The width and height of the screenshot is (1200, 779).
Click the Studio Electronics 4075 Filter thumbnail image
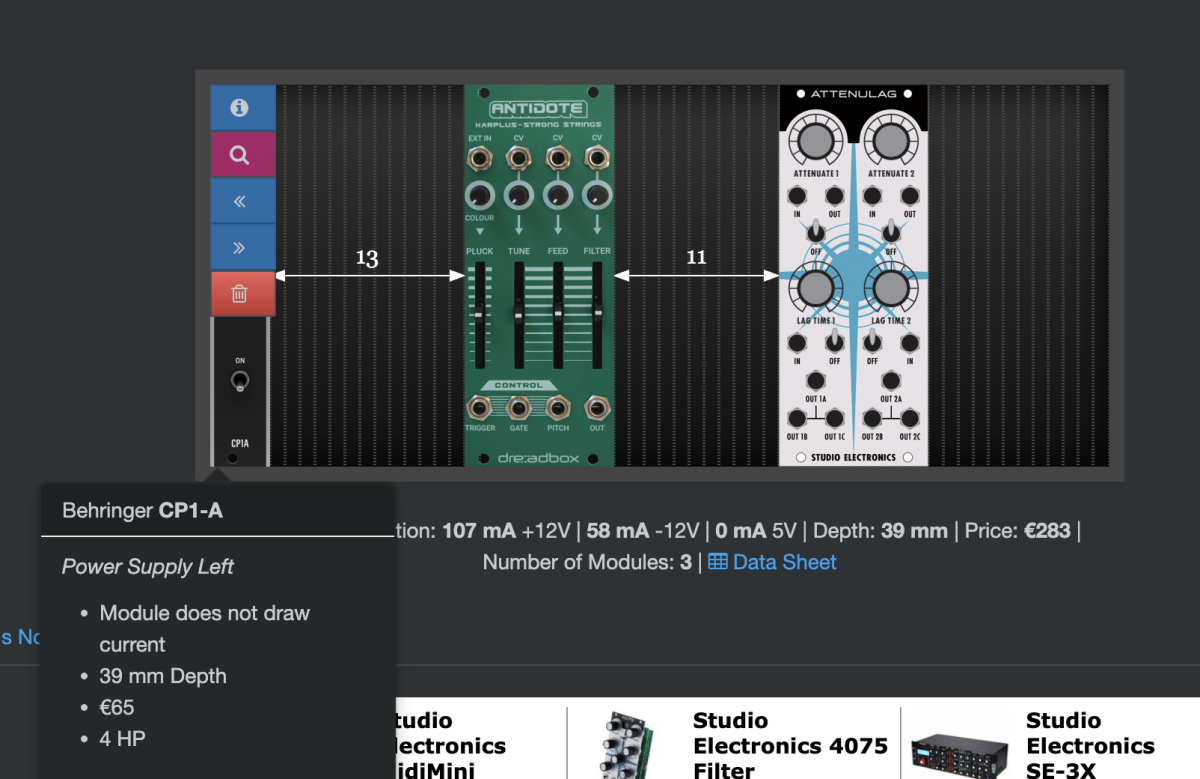[x=630, y=743]
